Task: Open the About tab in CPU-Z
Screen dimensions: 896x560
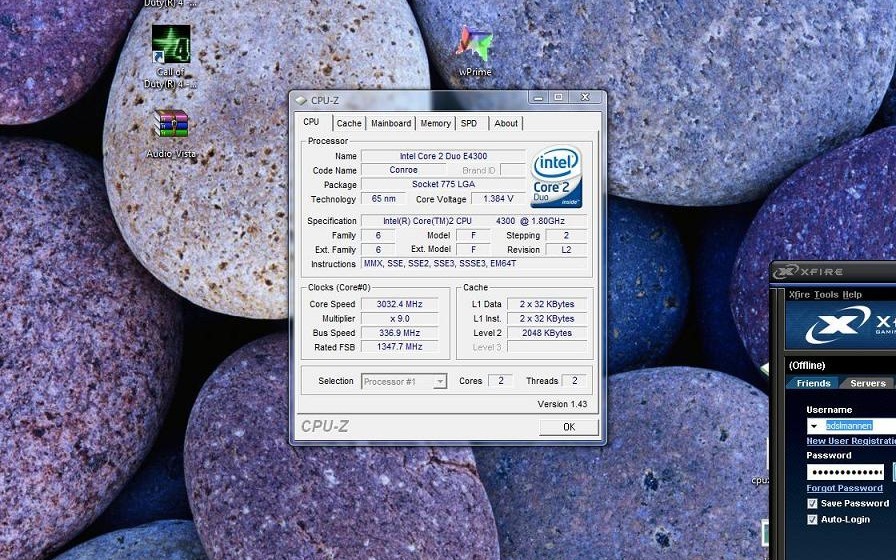Action: coord(506,123)
